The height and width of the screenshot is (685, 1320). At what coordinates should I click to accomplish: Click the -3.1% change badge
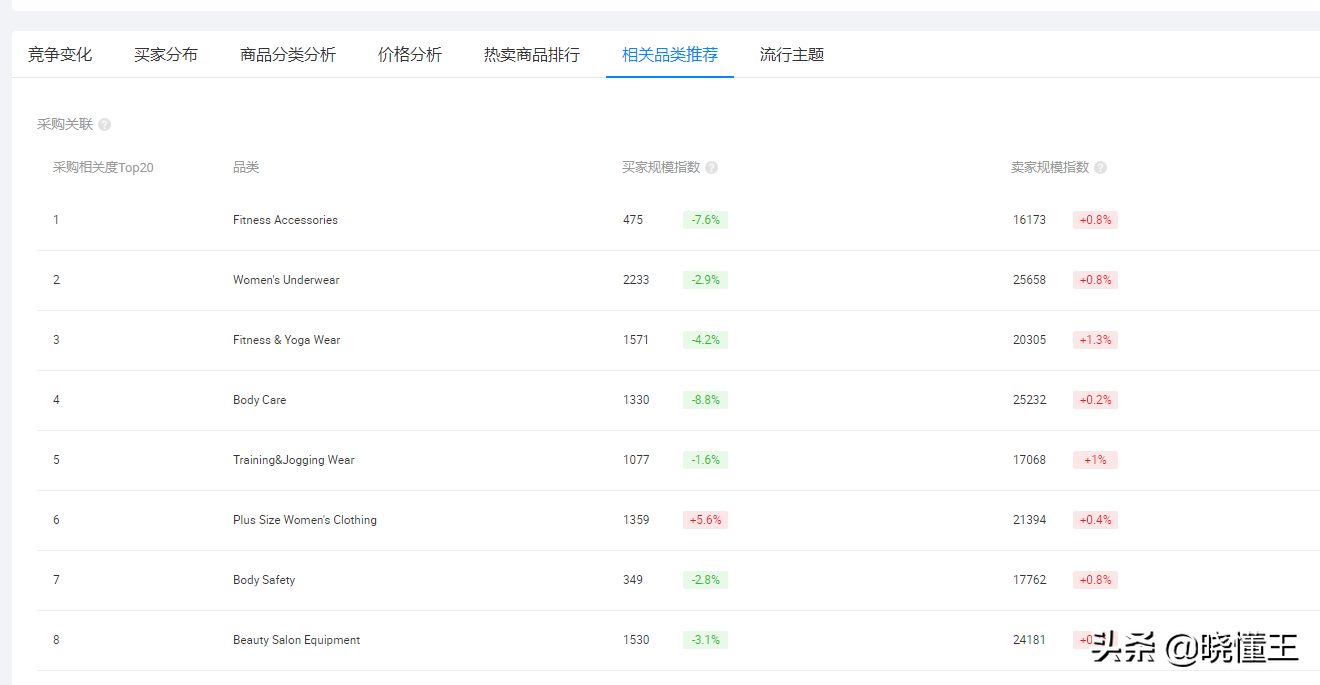705,640
